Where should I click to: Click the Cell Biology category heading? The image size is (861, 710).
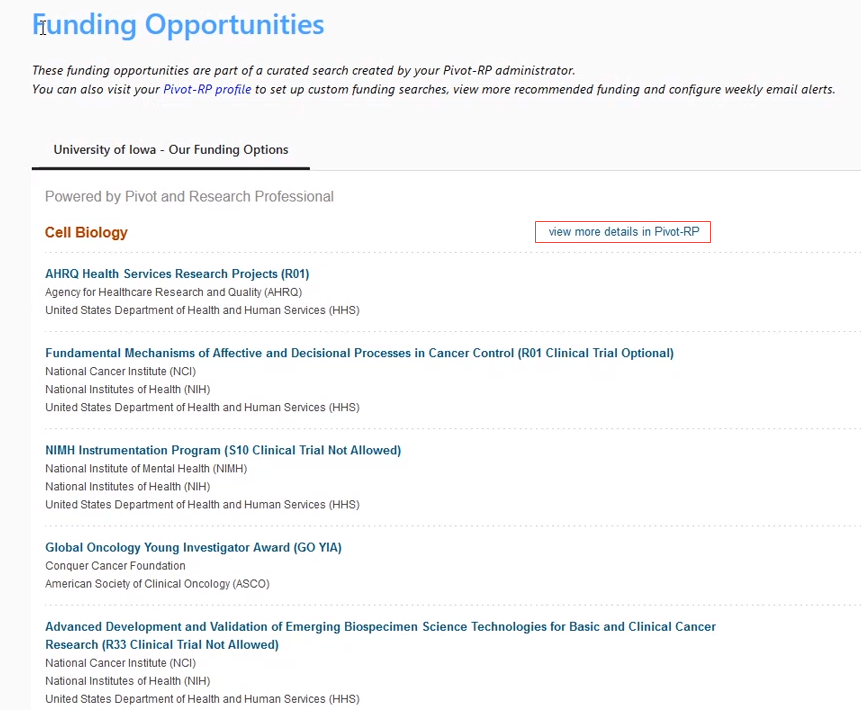point(86,233)
